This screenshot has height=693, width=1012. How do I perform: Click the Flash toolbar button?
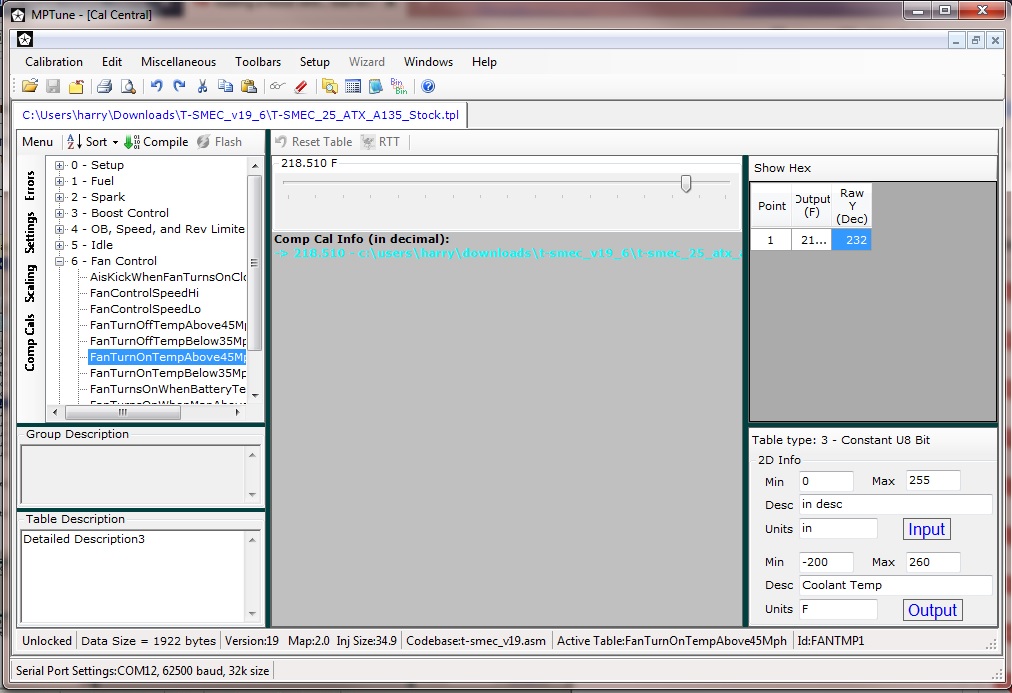219,142
